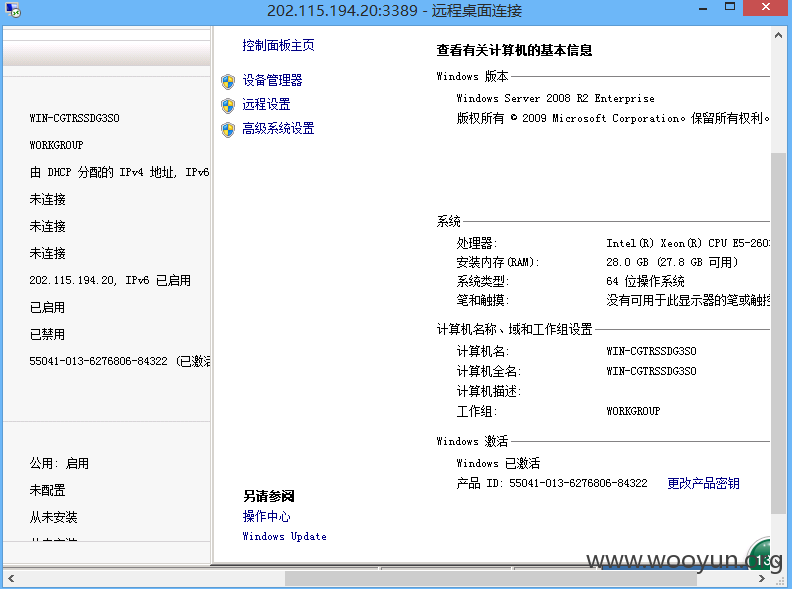Click WORKGROUP in left panel
The height and width of the screenshot is (589, 792).
point(56,145)
